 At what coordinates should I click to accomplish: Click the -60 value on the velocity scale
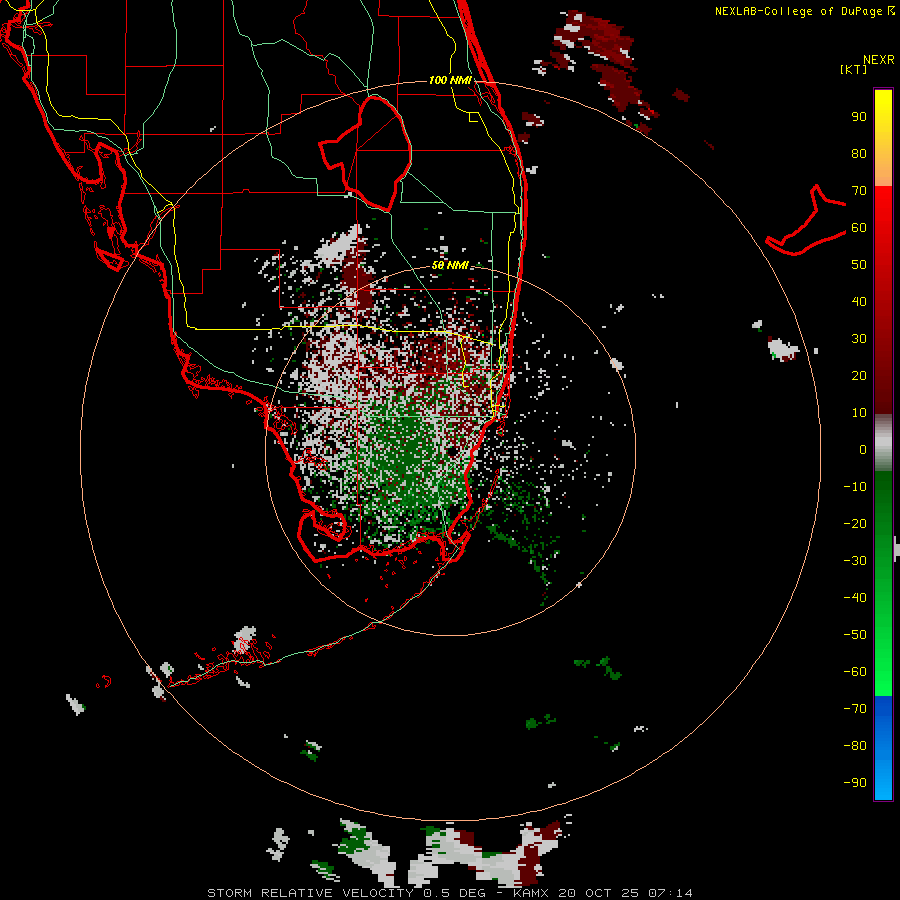(855, 672)
